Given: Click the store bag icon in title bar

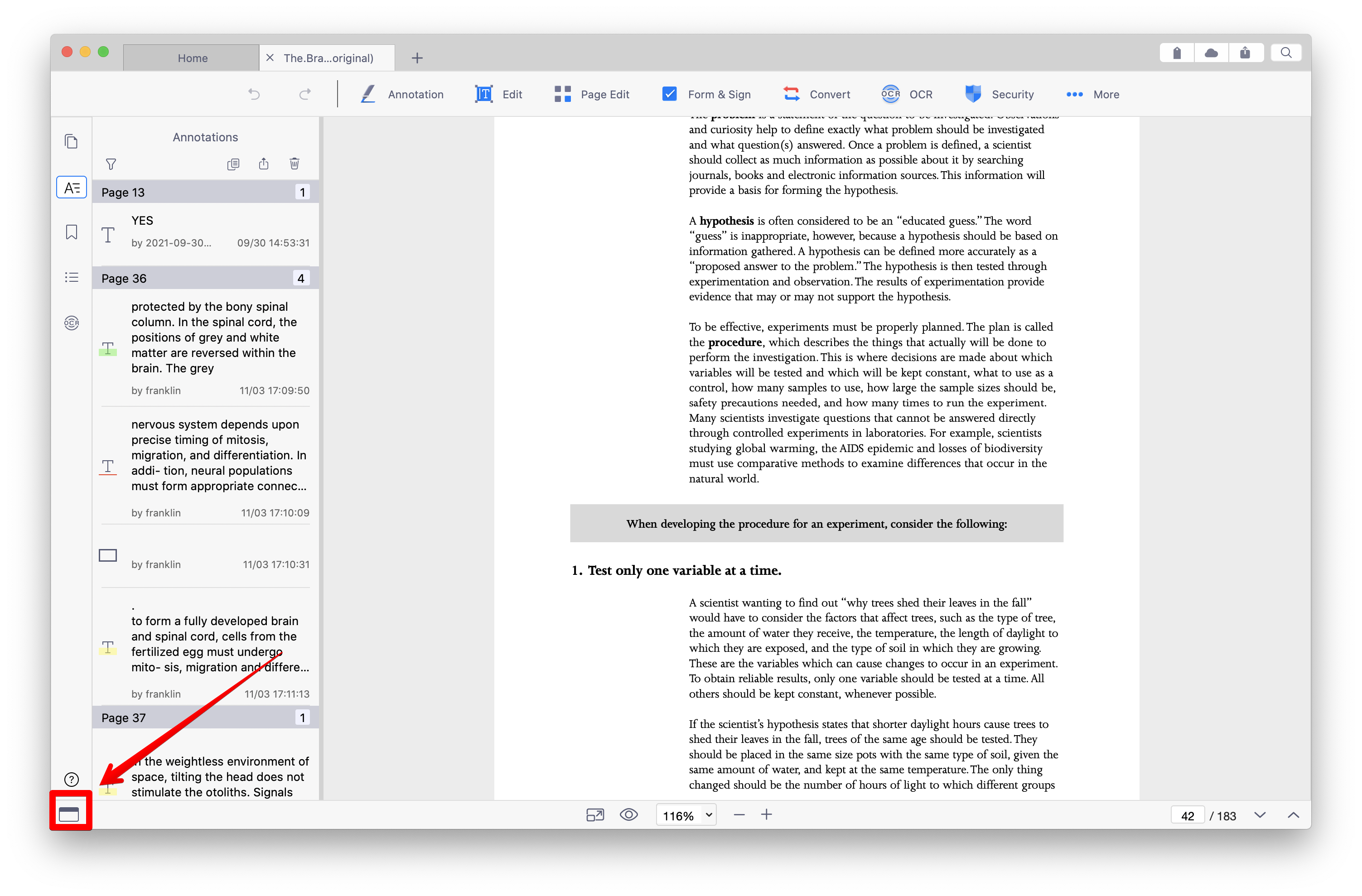Looking at the screenshot, I should point(1177,53).
